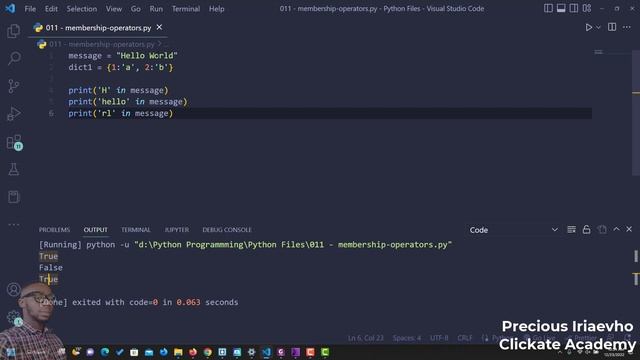Open the Run button dropdown arrow
The width and height of the screenshot is (640, 360).
[x=598, y=27]
